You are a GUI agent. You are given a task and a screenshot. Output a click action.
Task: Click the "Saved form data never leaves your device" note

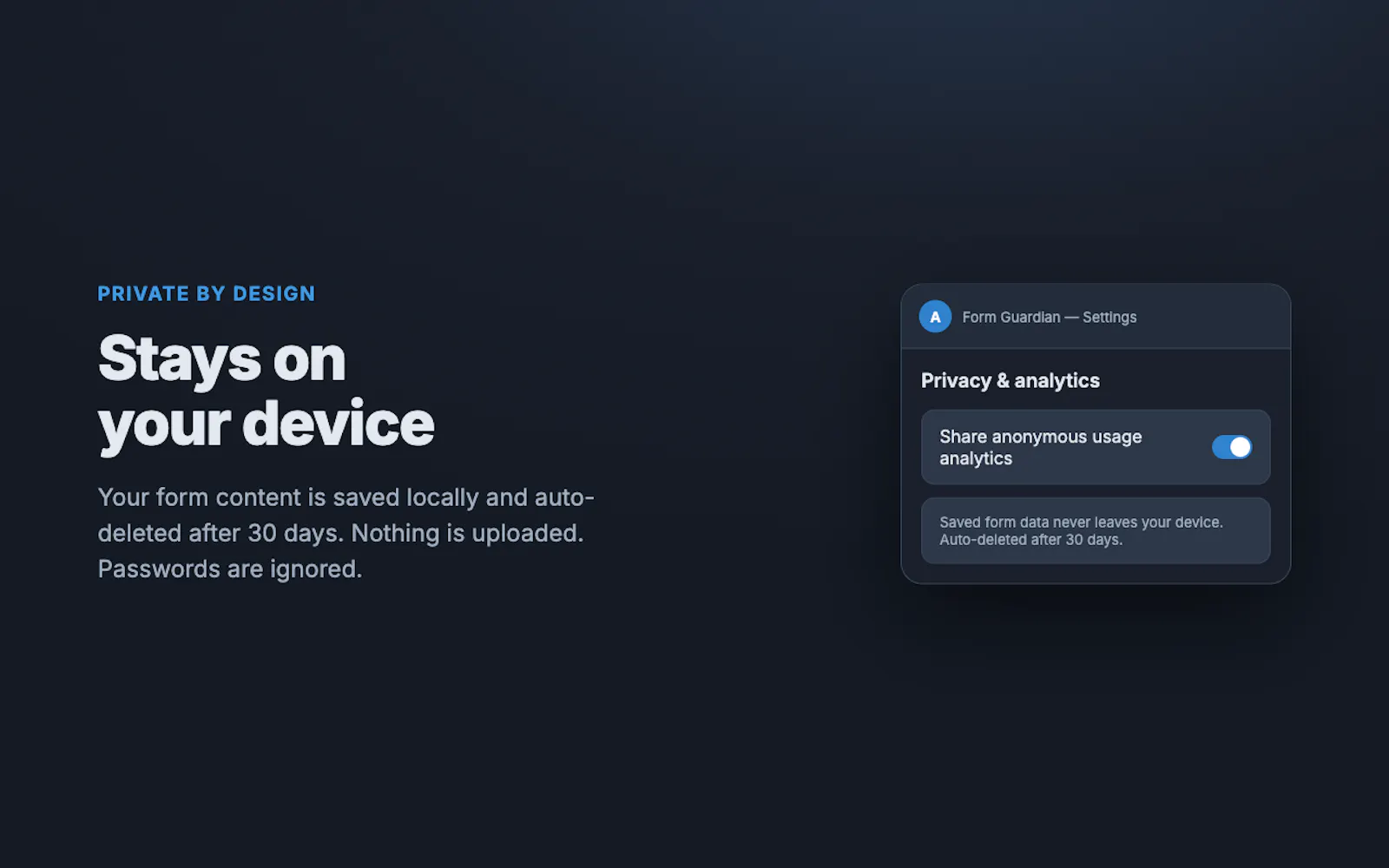pos(1081,522)
